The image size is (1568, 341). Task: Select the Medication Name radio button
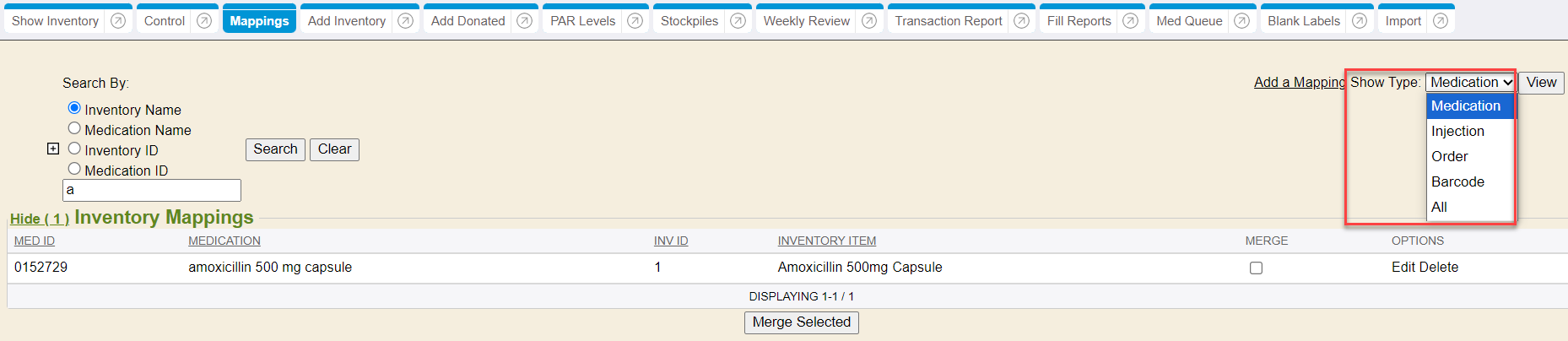74,128
